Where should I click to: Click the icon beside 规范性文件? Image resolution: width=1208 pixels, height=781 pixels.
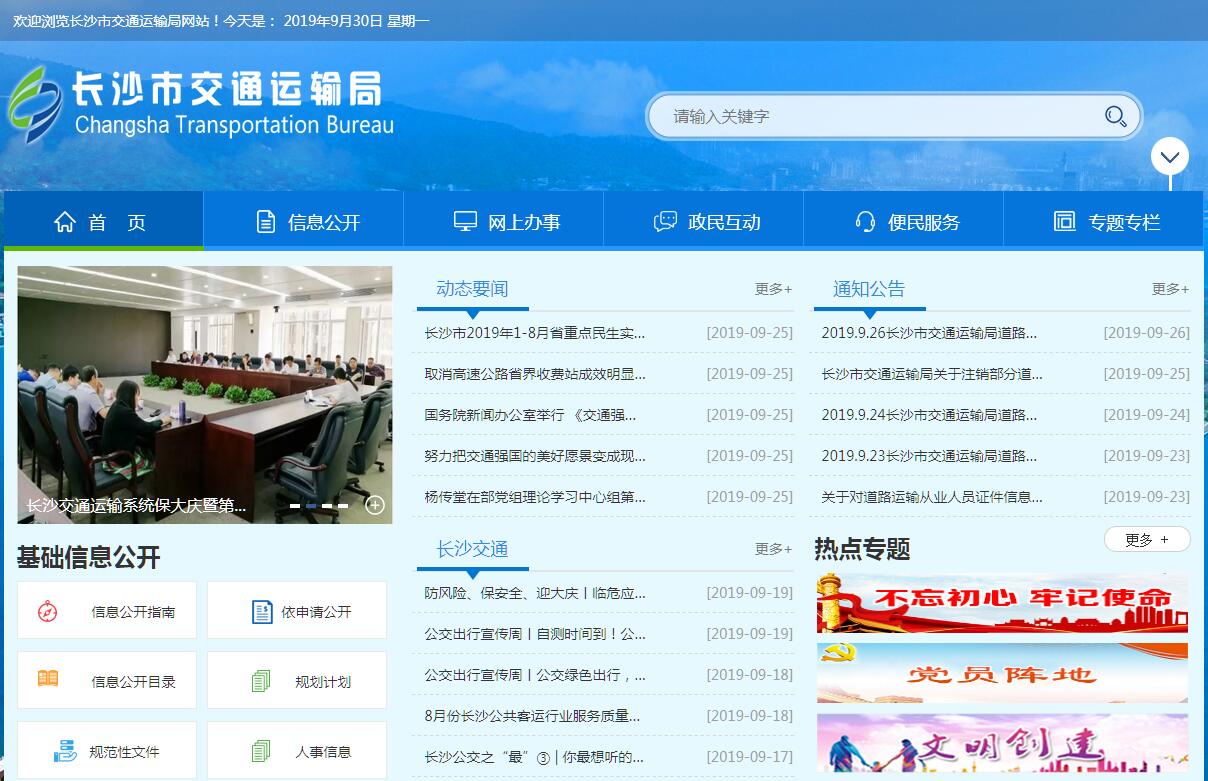click(x=64, y=751)
